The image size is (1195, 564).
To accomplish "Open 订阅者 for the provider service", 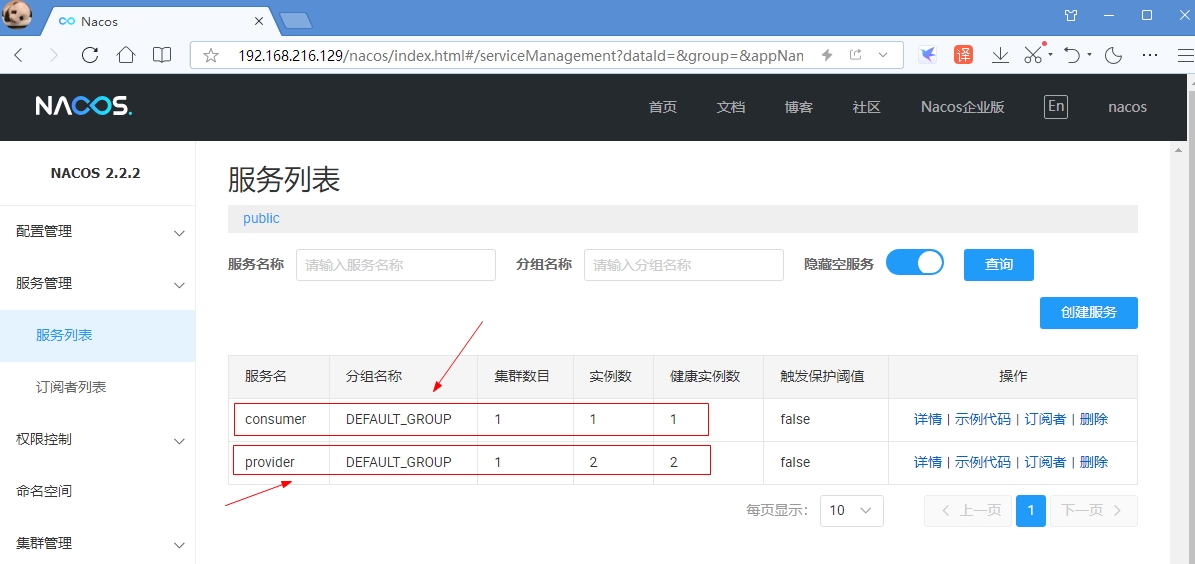I will 1045,462.
